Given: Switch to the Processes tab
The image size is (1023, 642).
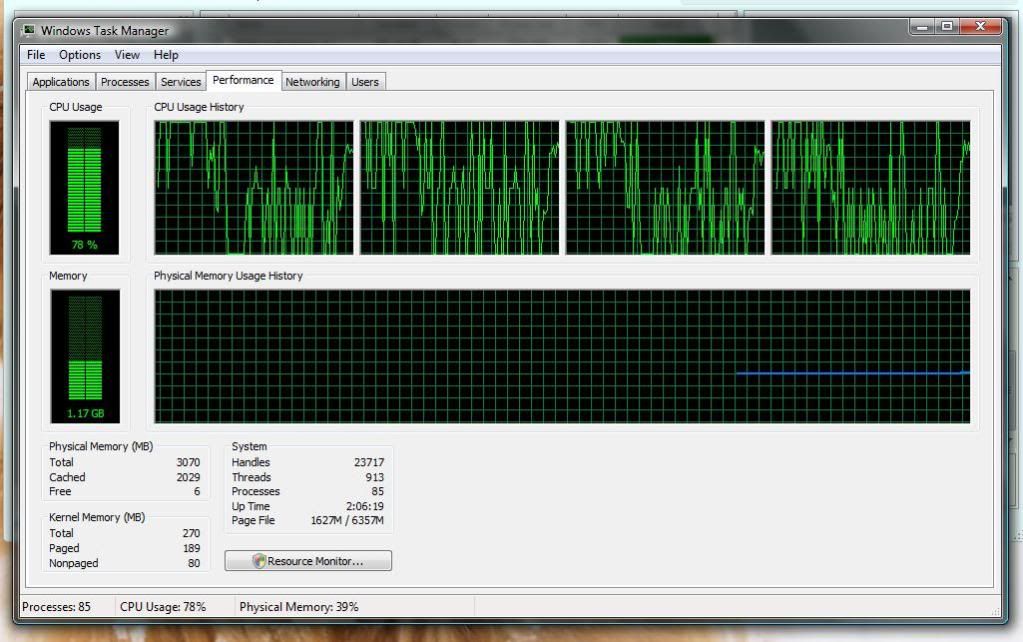Looking at the screenshot, I should tap(125, 82).
